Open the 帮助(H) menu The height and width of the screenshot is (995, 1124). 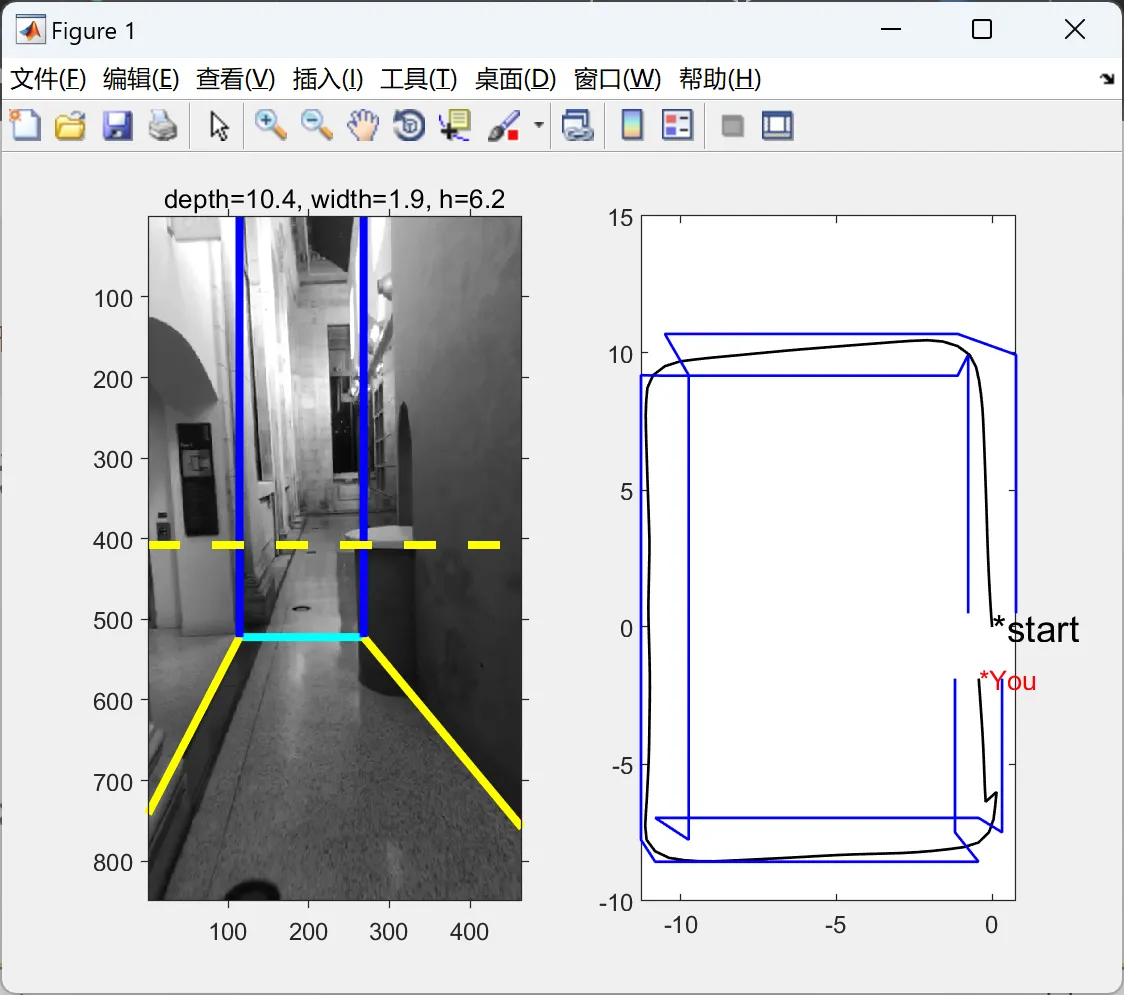pos(719,79)
